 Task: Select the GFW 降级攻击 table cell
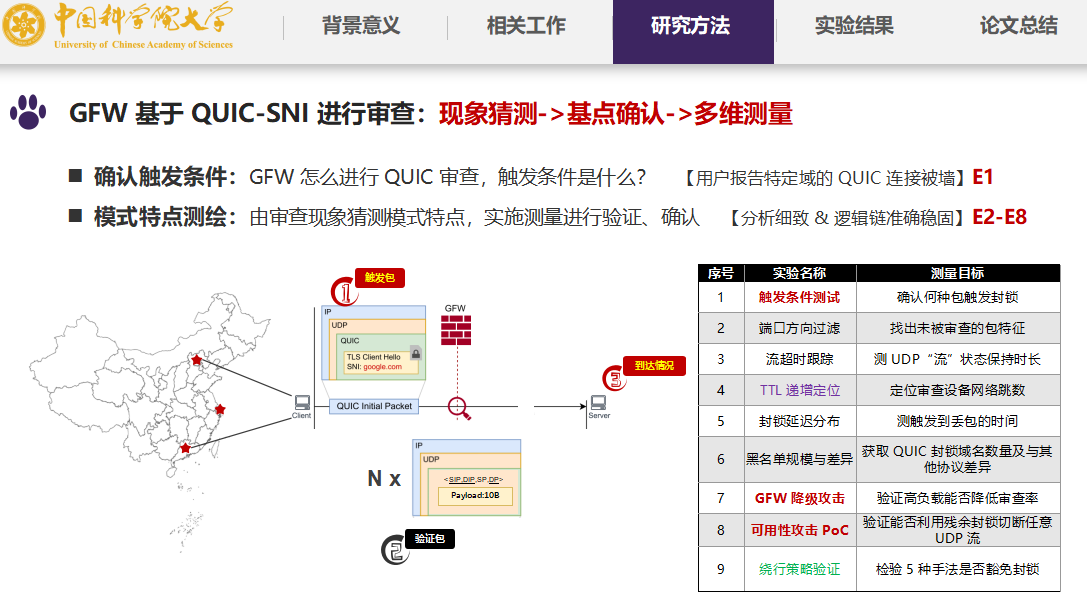coord(800,498)
